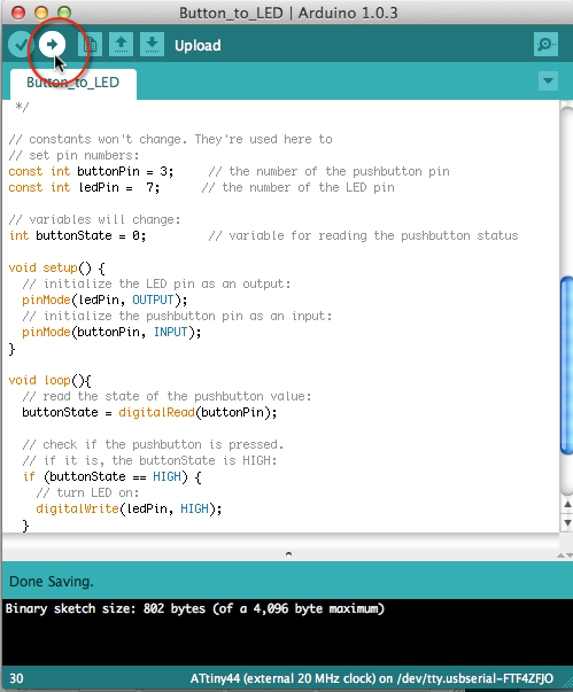The height and width of the screenshot is (692, 573).
Task: Click the 'Upload' toolbar hint label
Action: 198,45
